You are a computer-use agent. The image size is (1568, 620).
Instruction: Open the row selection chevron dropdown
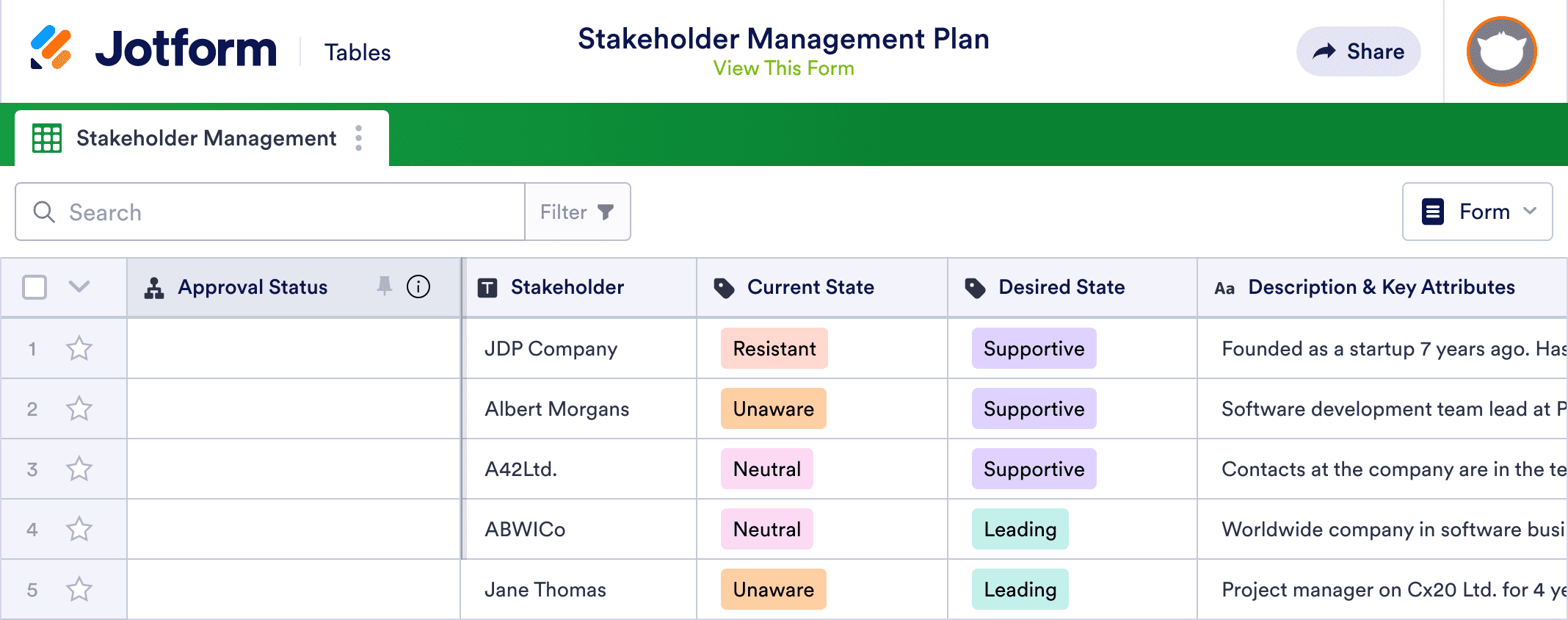[79, 286]
